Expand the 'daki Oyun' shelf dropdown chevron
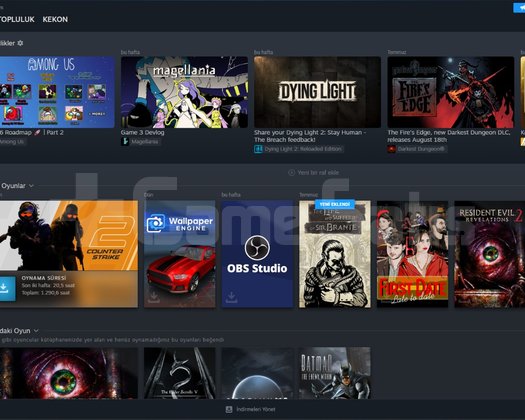The width and height of the screenshot is (525, 420). (36, 331)
